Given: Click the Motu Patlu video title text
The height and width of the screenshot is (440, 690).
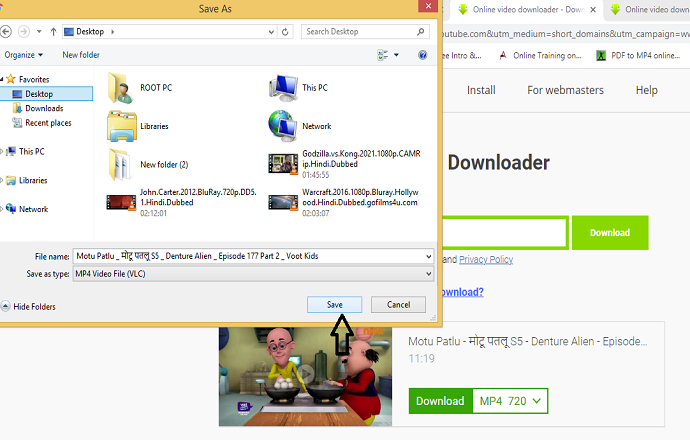Looking at the screenshot, I should point(527,341).
